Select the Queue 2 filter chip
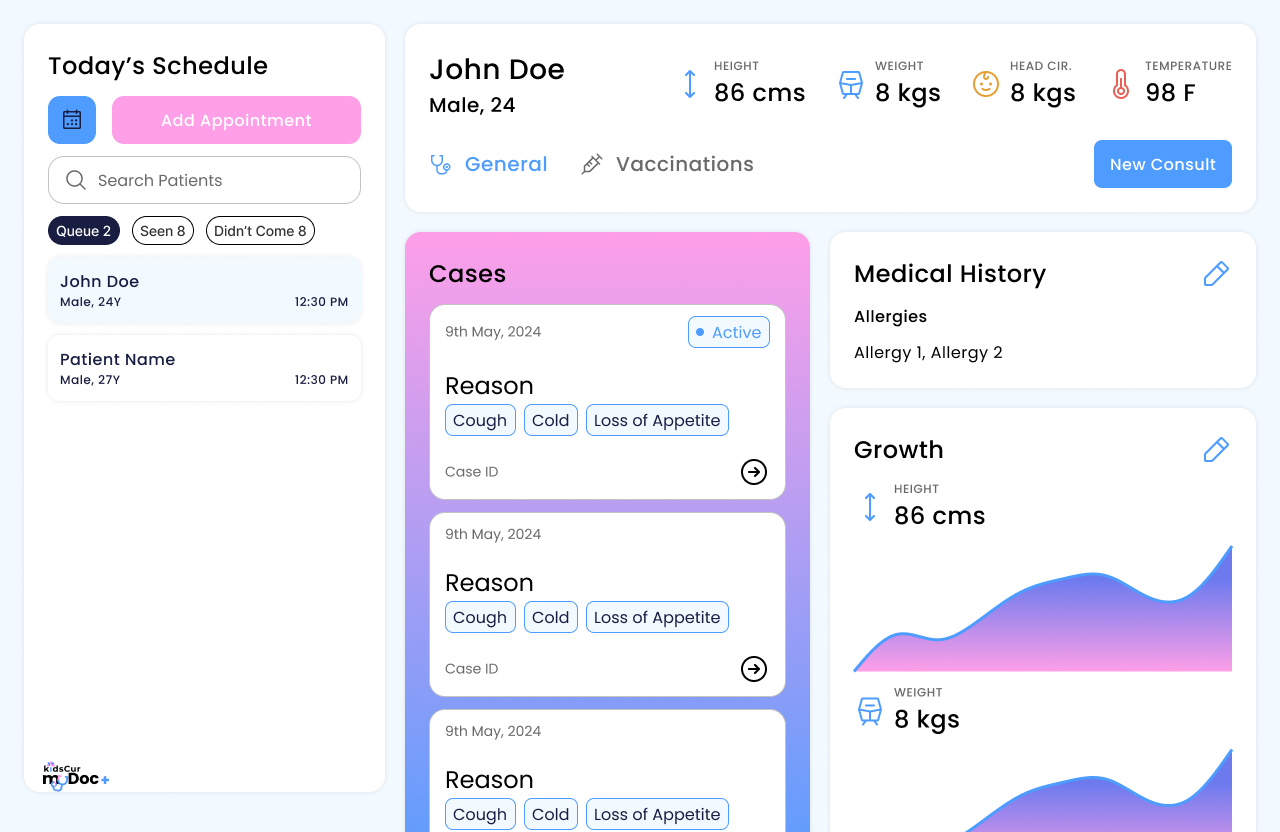This screenshot has height=832, width=1280. tap(84, 231)
